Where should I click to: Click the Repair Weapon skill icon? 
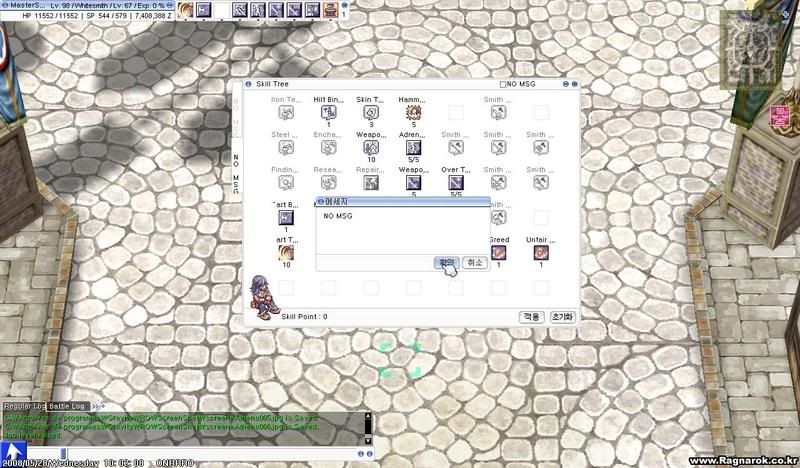pos(371,182)
